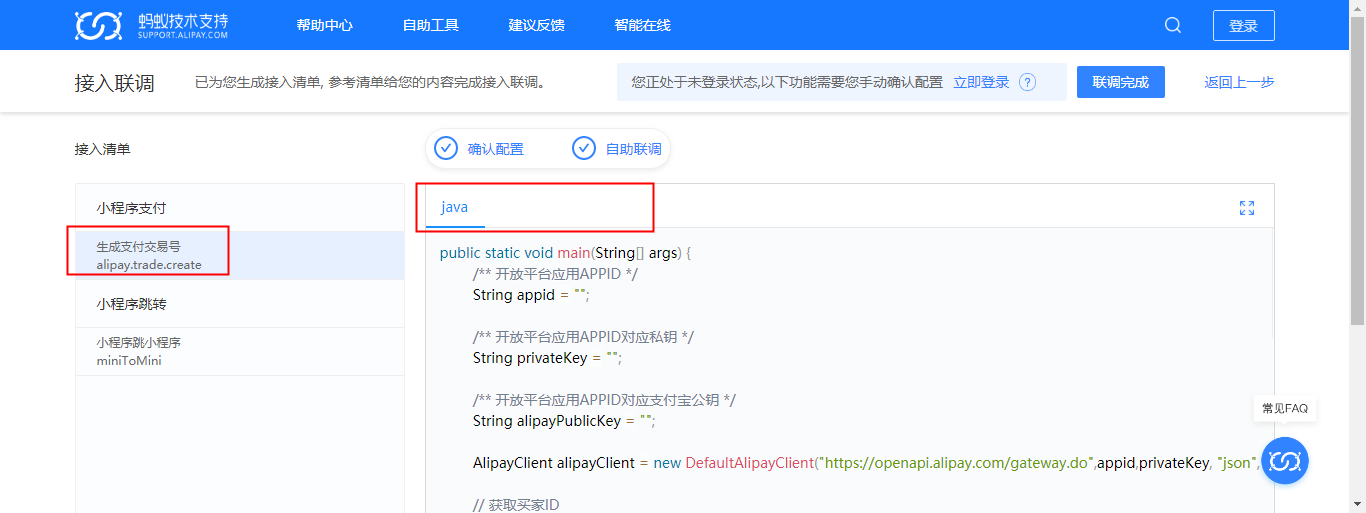
Task: Click the help question mark icon
Action: pos(1027,82)
